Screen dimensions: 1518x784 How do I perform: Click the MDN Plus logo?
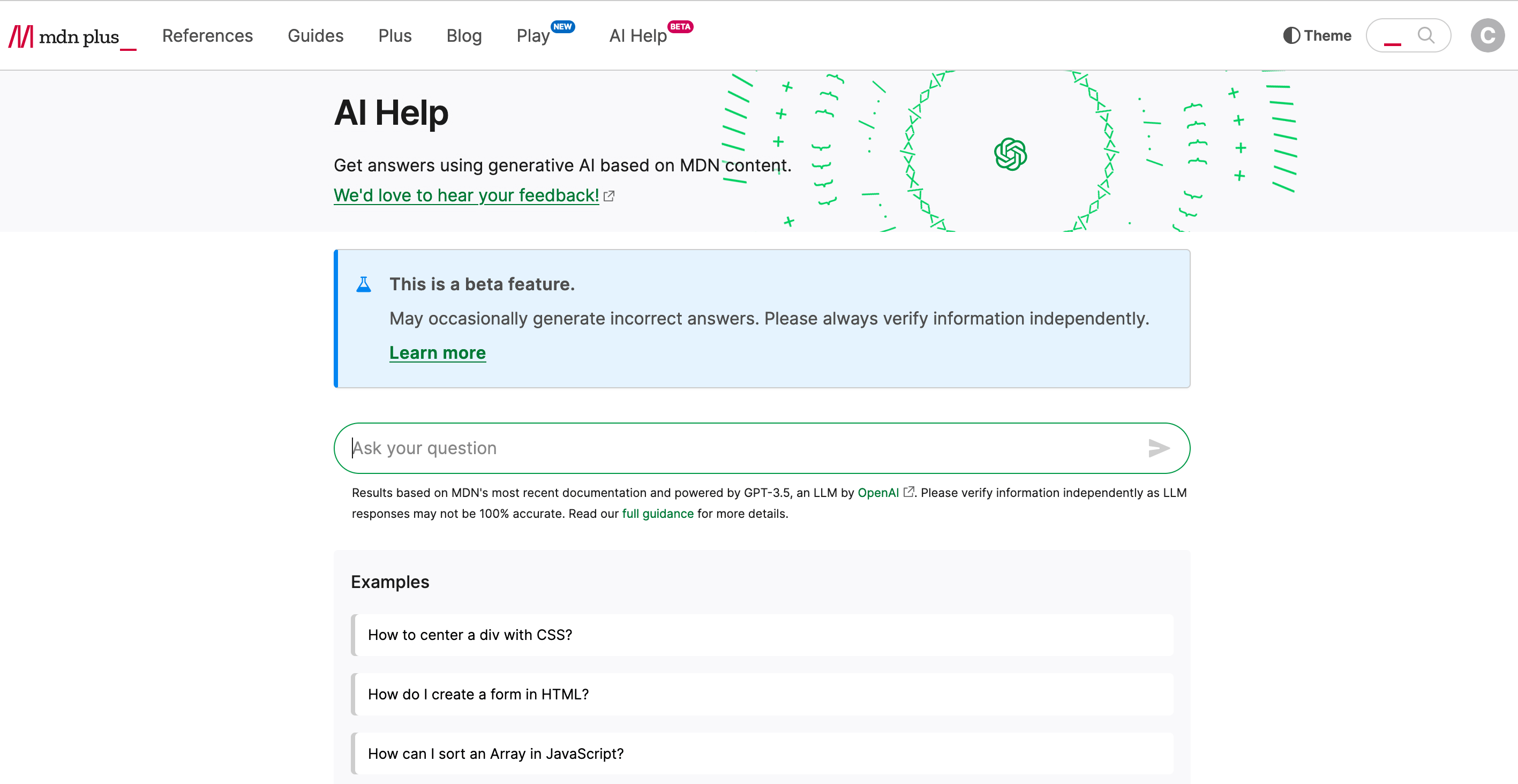71,35
